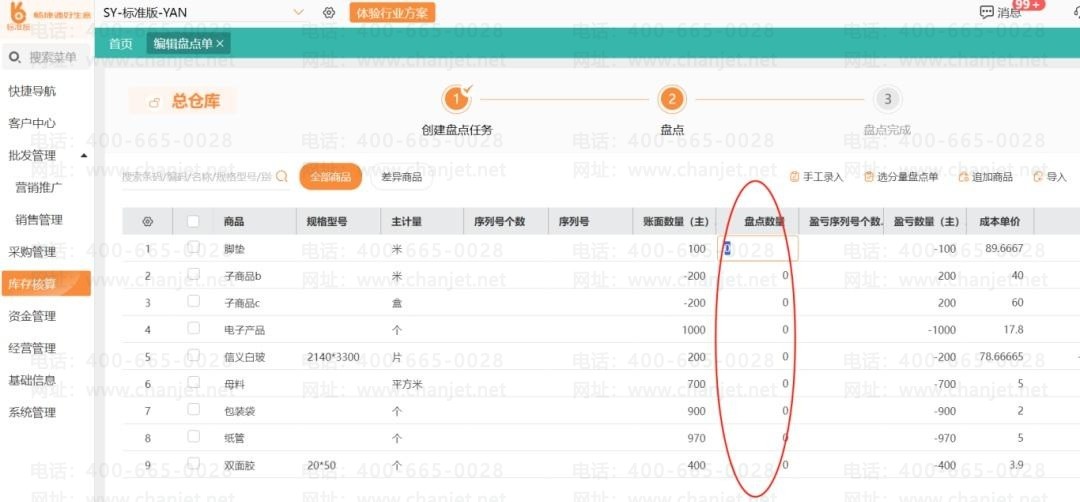The height and width of the screenshot is (502, 1080).
Task: Click 盘点数量 cell for 子商品b row
Action: point(758,275)
